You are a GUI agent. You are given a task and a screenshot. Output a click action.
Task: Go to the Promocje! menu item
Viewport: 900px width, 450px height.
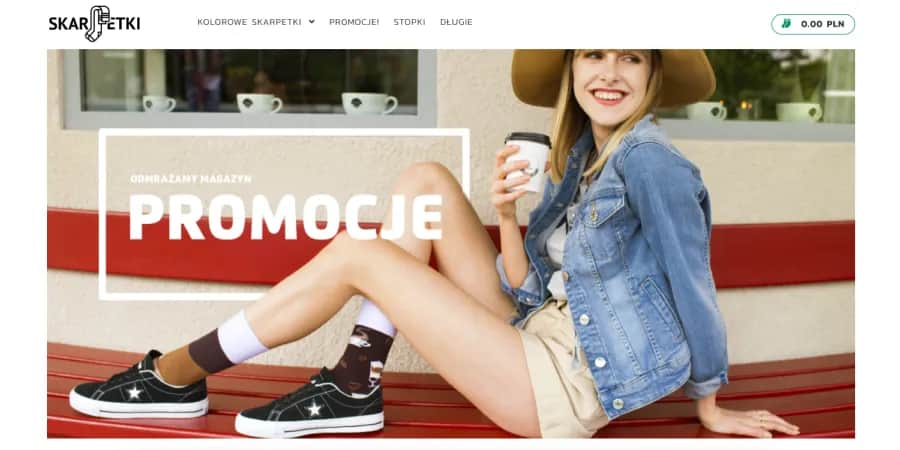(x=354, y=22)
